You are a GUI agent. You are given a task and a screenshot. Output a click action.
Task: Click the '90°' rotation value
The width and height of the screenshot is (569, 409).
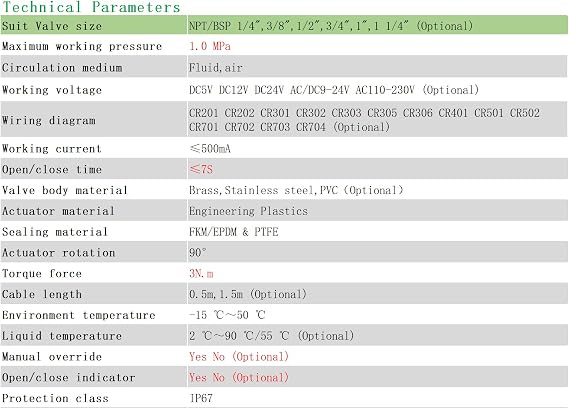pos(198,253)
